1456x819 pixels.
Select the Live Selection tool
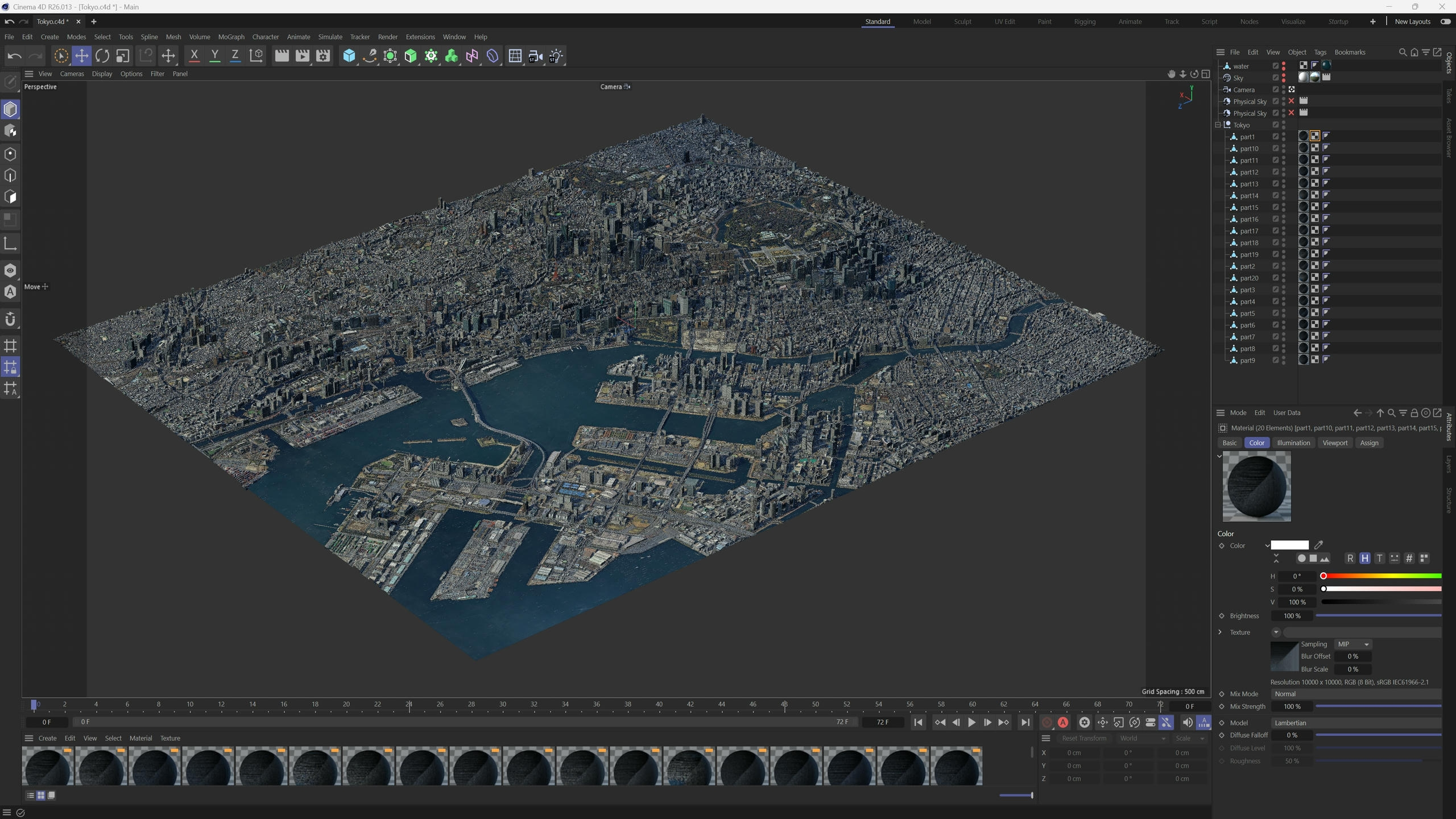[x=61, y=56]
